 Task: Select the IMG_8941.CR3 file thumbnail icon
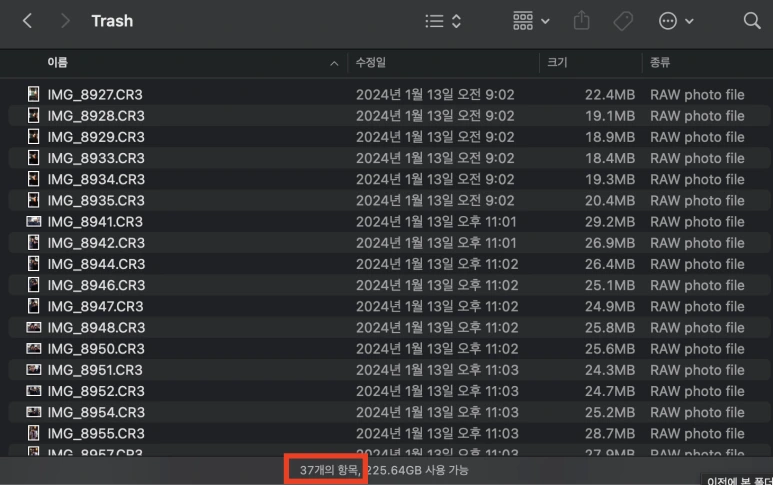34,221
